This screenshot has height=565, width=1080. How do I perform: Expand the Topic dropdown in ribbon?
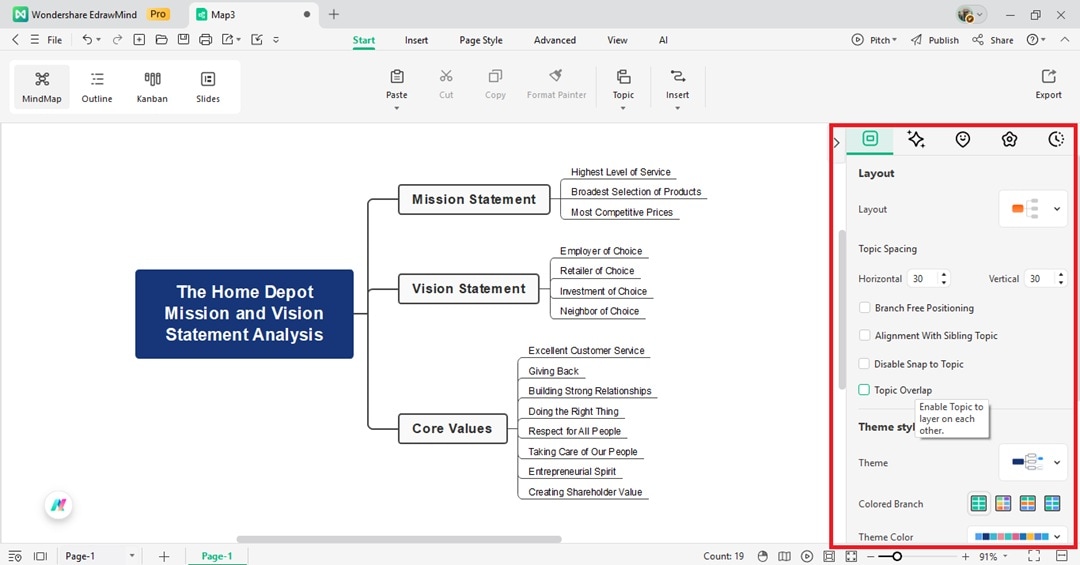click(x=623, y=108)
